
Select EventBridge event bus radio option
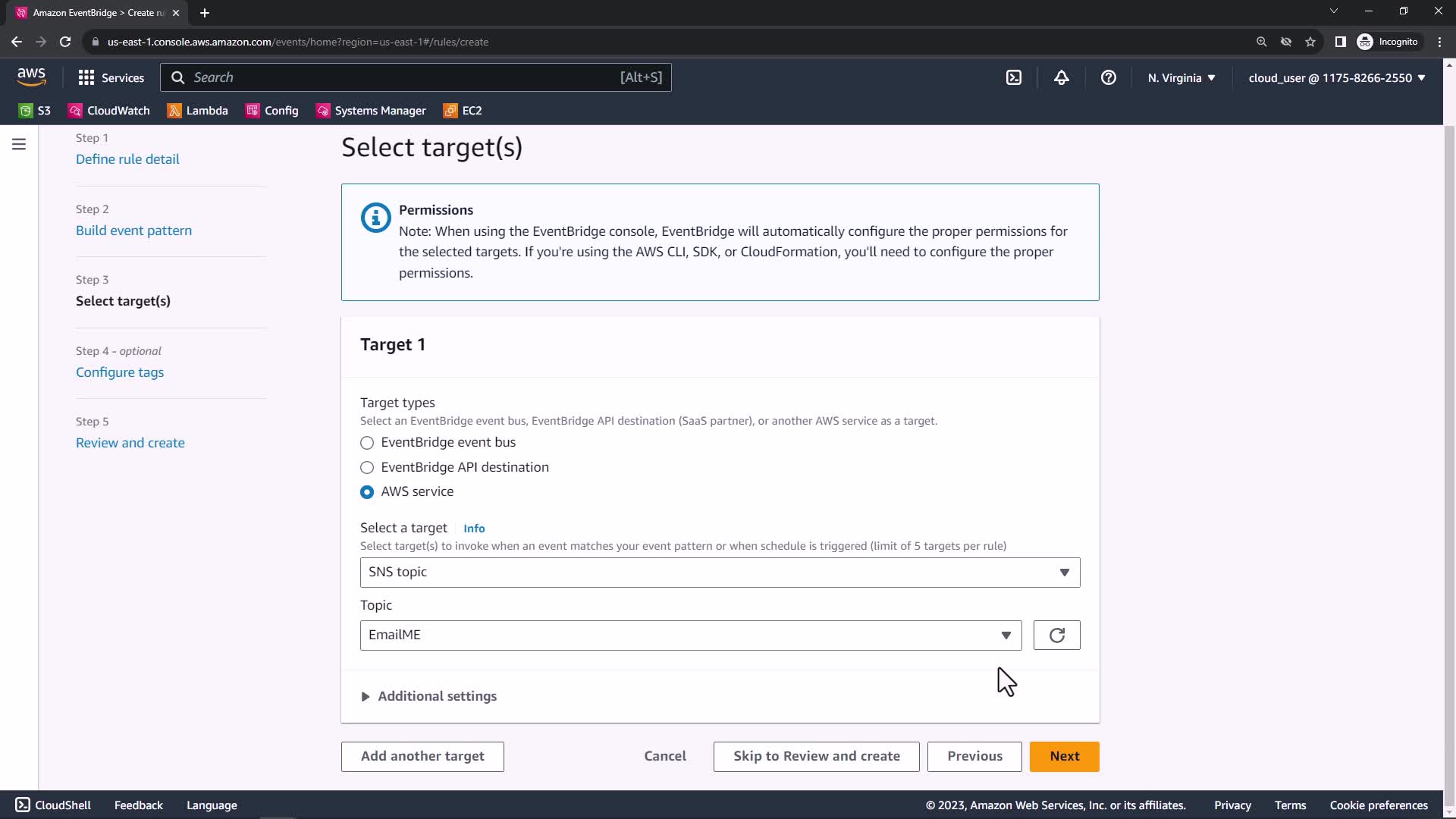[367, 443]
